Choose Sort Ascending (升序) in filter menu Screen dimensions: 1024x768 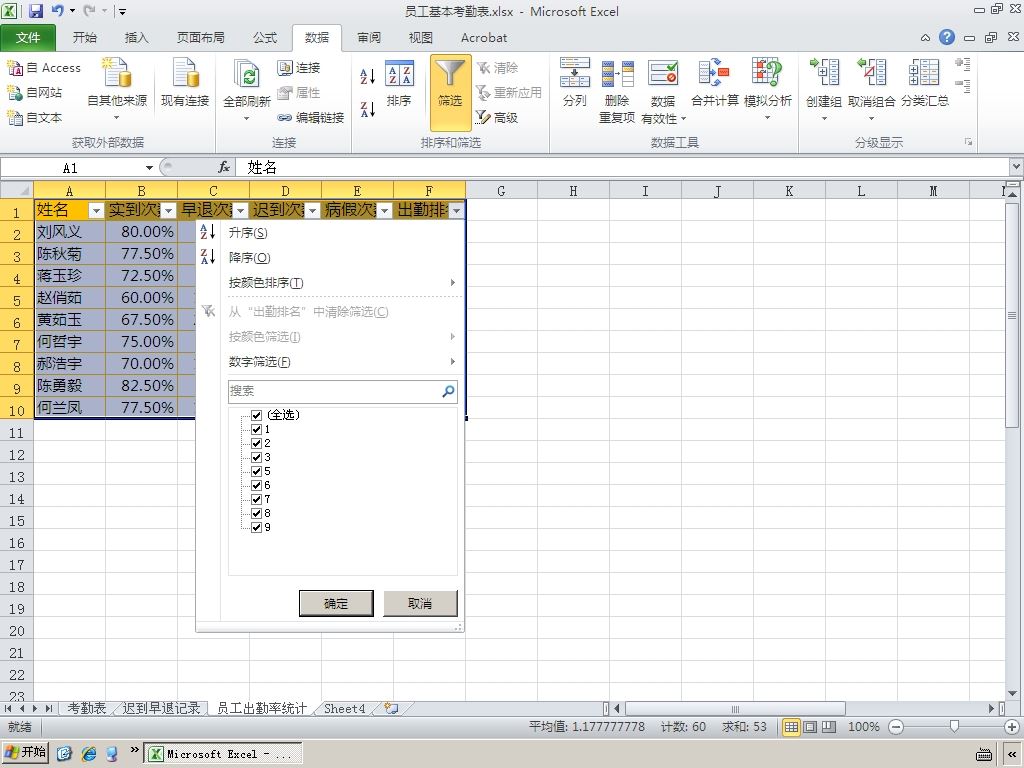(248, 232)
